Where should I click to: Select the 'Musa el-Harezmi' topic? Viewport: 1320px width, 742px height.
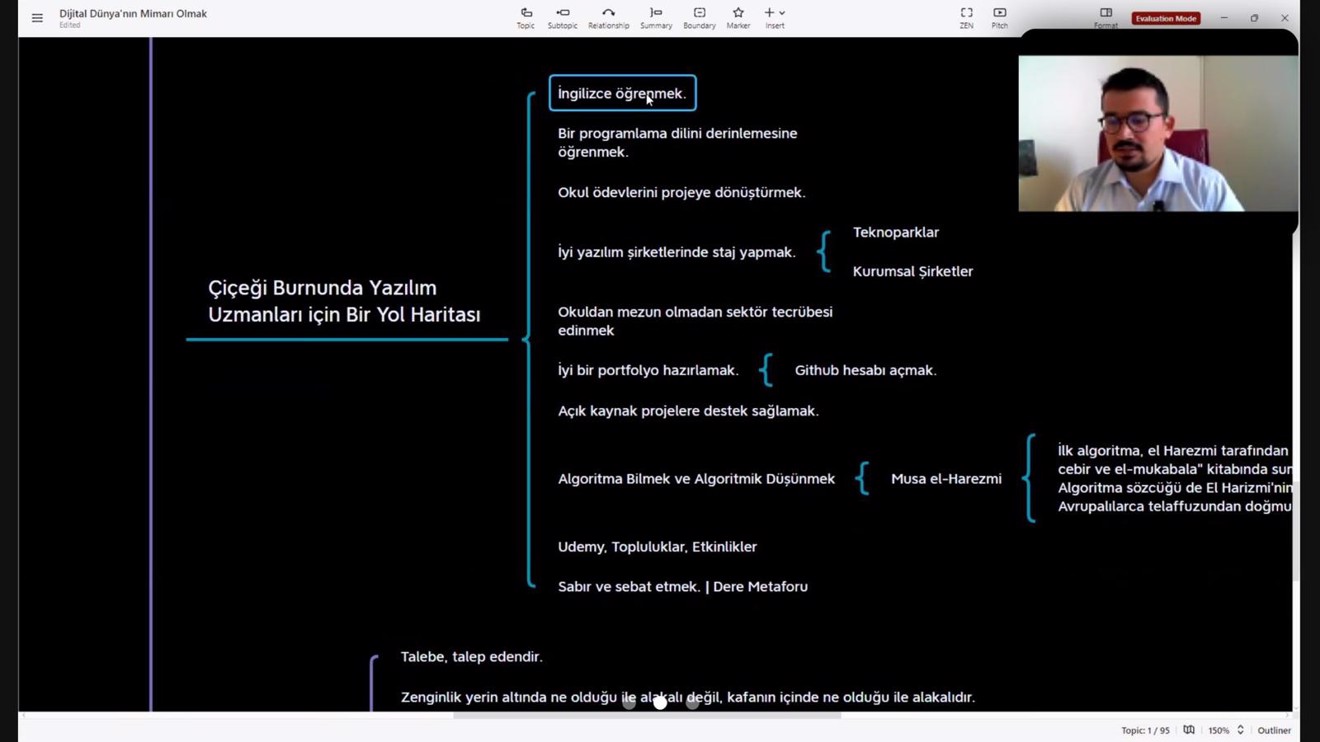point(945,480)
